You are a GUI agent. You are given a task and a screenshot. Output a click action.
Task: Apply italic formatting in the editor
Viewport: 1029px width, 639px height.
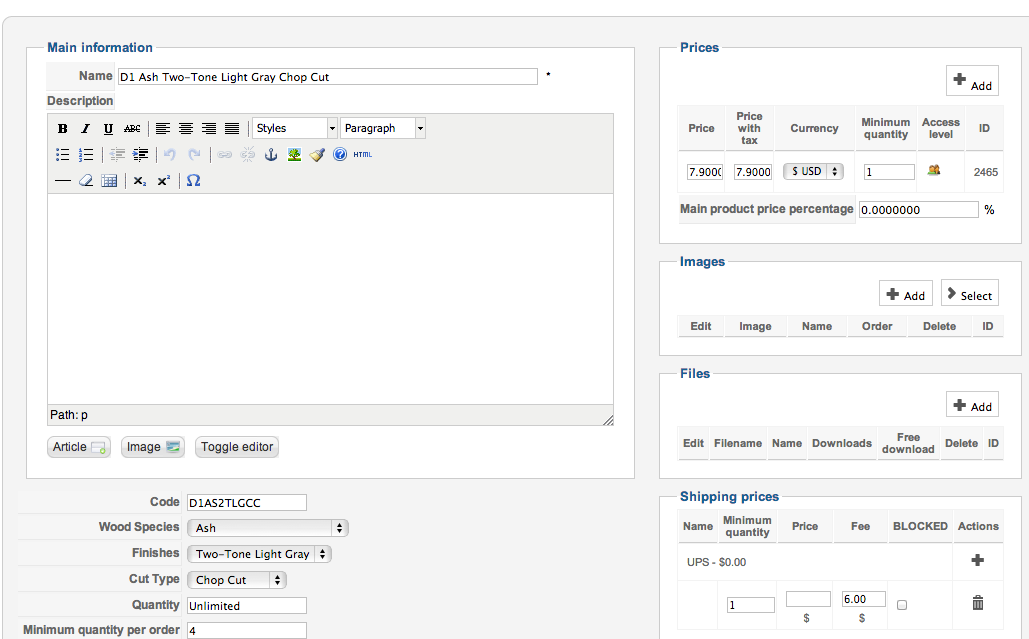coord(85,128)
